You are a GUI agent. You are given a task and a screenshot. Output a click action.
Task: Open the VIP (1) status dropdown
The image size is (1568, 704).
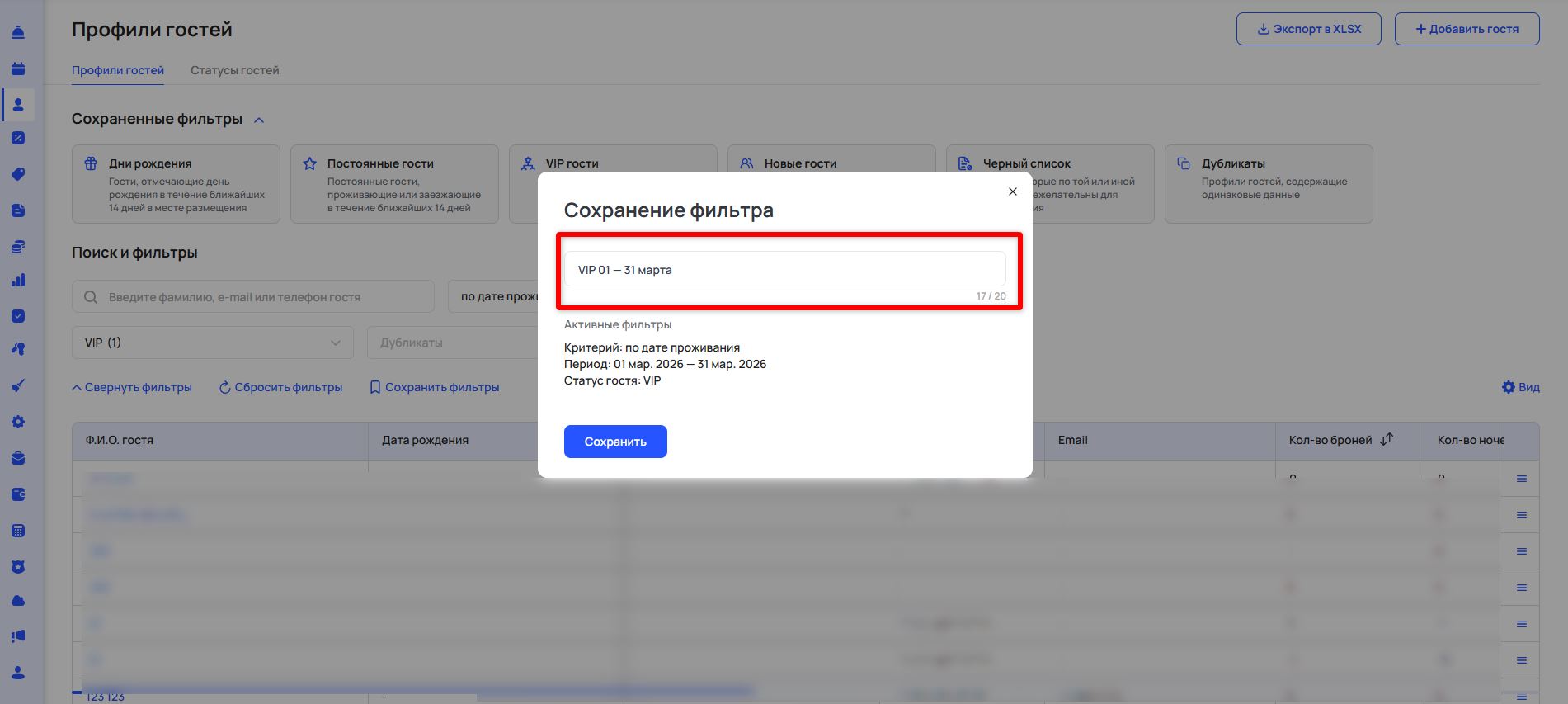[x=212, y=343]
